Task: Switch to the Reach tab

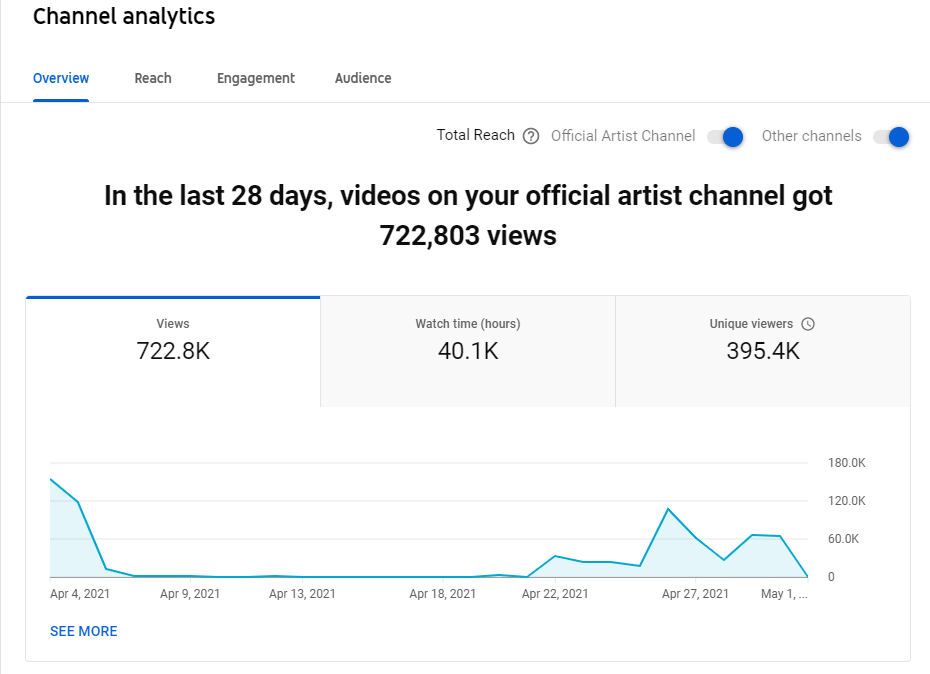Action: [153, 78]
